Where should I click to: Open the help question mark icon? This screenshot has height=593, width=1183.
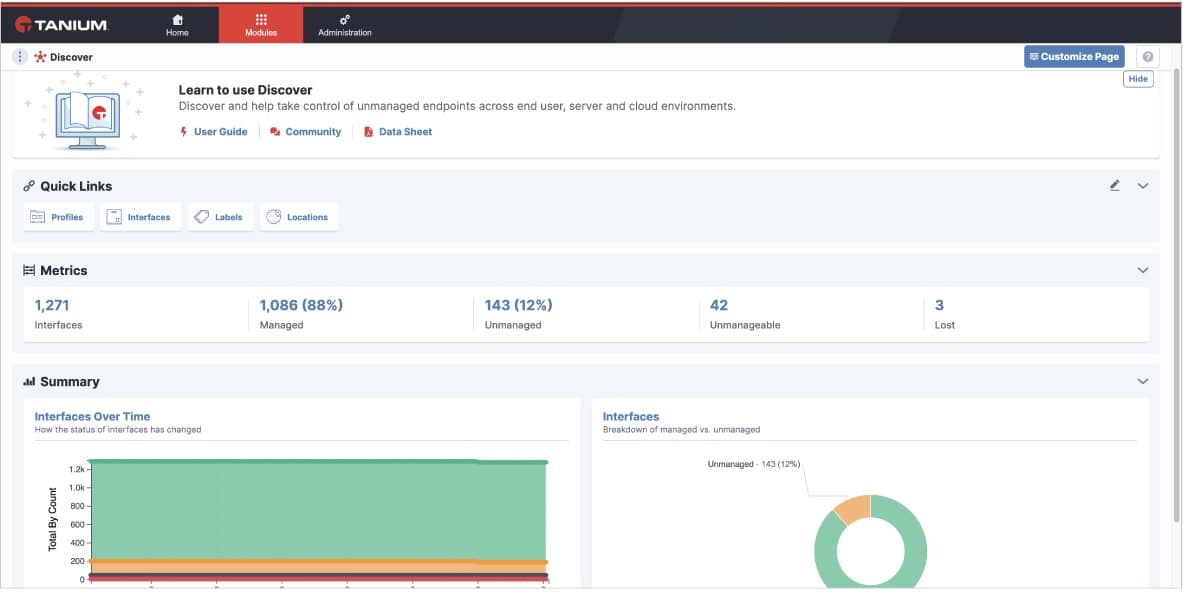[1148, 57]
